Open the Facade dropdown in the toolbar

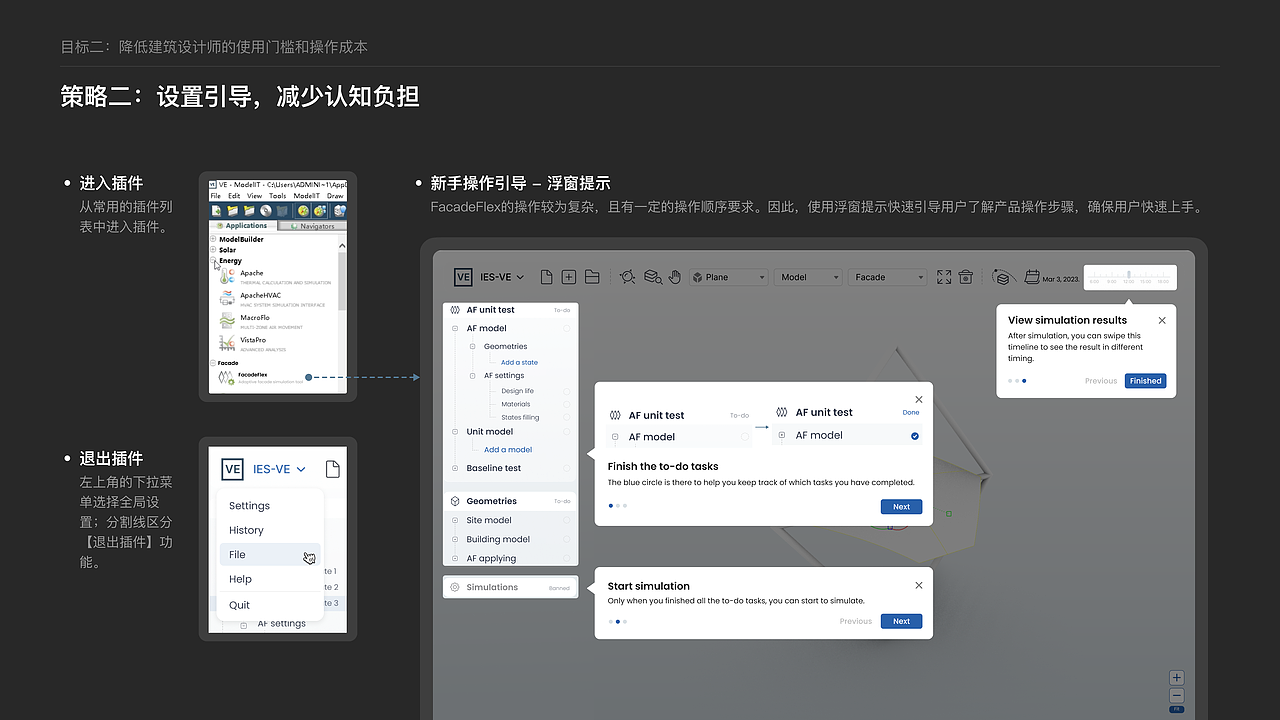tap(888, 277)
